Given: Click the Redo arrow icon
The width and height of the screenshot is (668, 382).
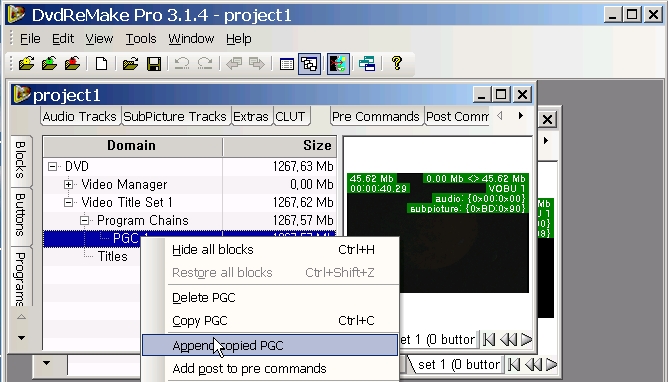Looking at the screenshot, I should click(x=205, y=64).
